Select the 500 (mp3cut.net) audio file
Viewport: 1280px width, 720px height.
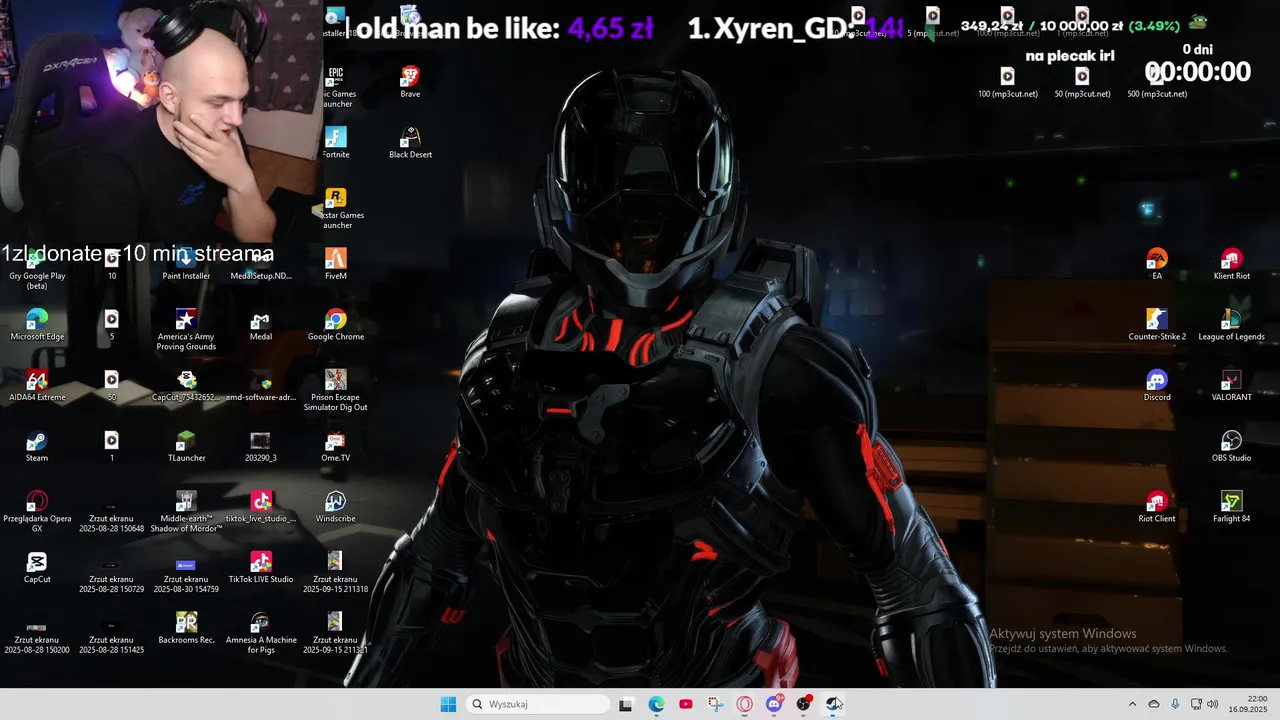coord(1157,82)
